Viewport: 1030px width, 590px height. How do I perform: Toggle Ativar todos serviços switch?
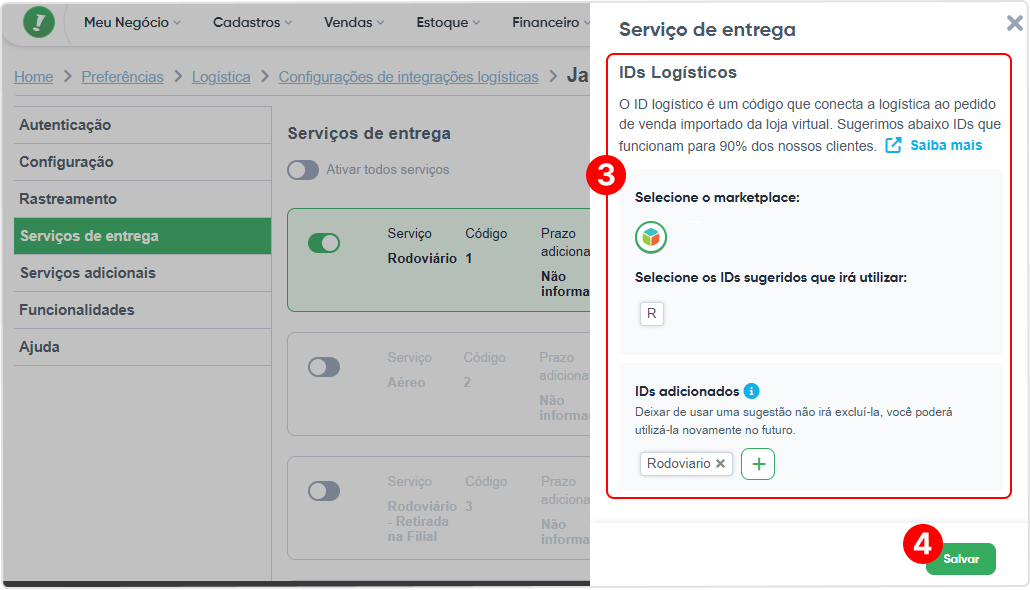(x=303, y=170)
